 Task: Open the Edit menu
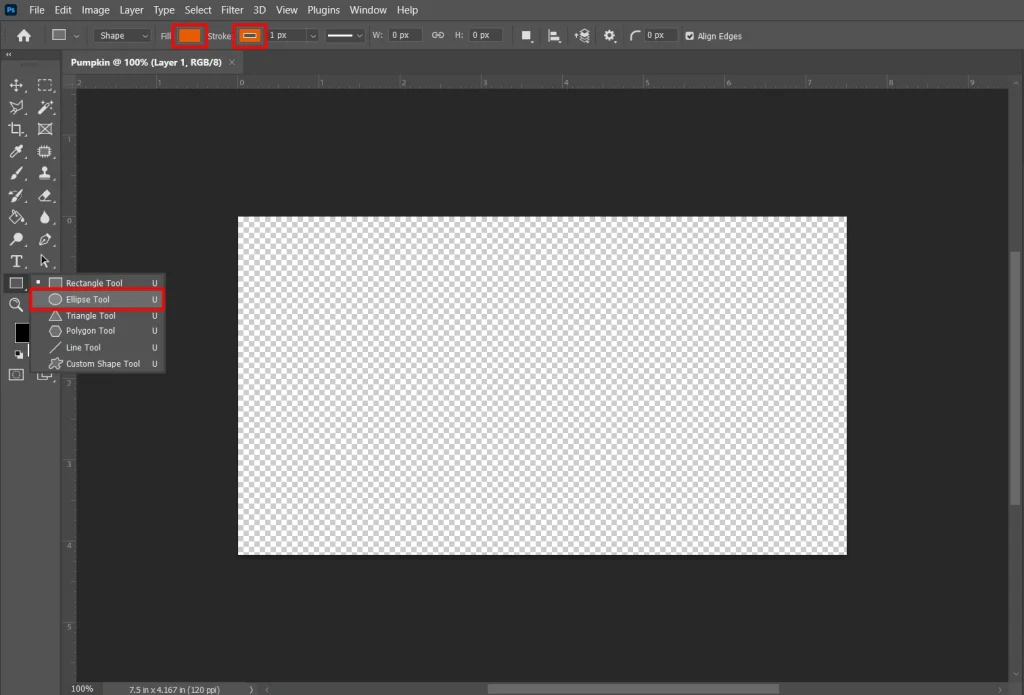(63, 10)
